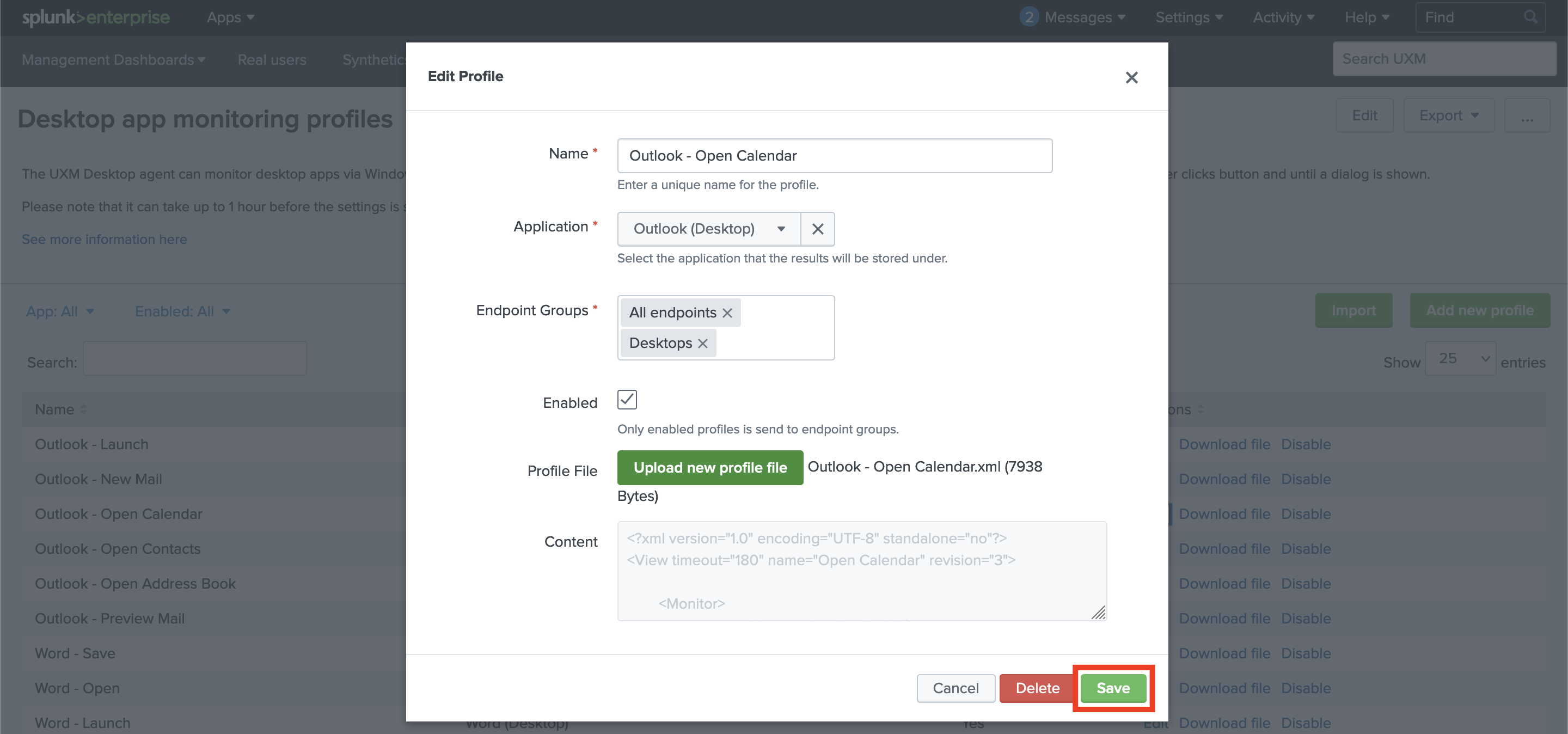Click Upload new profile file button
The height and width of the screenshot is (734, 1568).
(710, 467)
